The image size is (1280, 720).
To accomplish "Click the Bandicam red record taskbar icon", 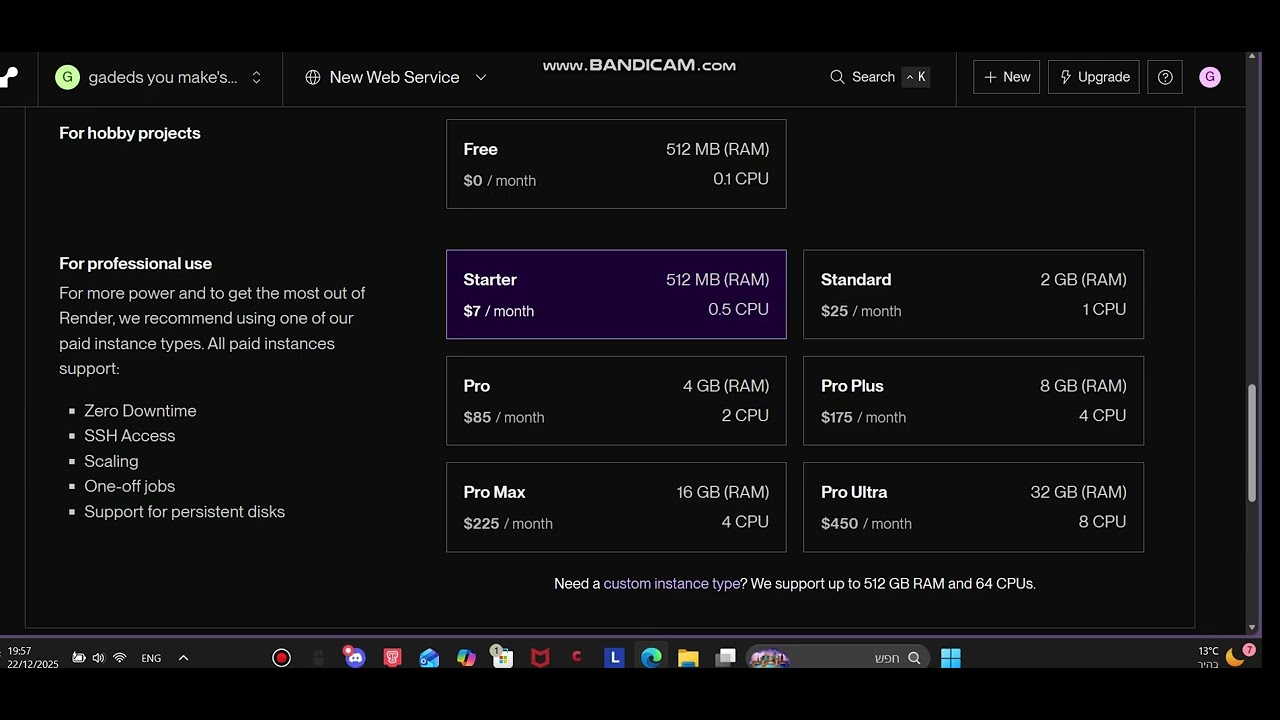I will coord(281,657).
